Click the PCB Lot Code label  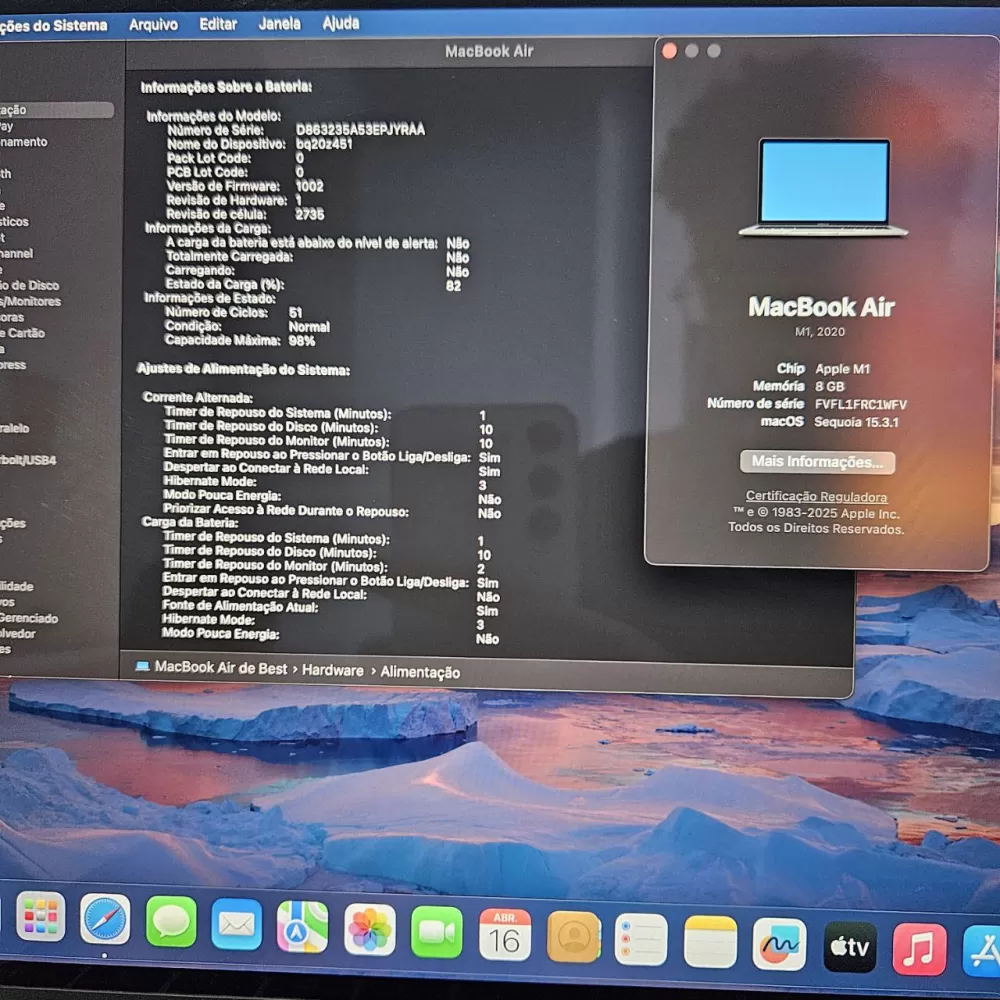coord(207,172)
